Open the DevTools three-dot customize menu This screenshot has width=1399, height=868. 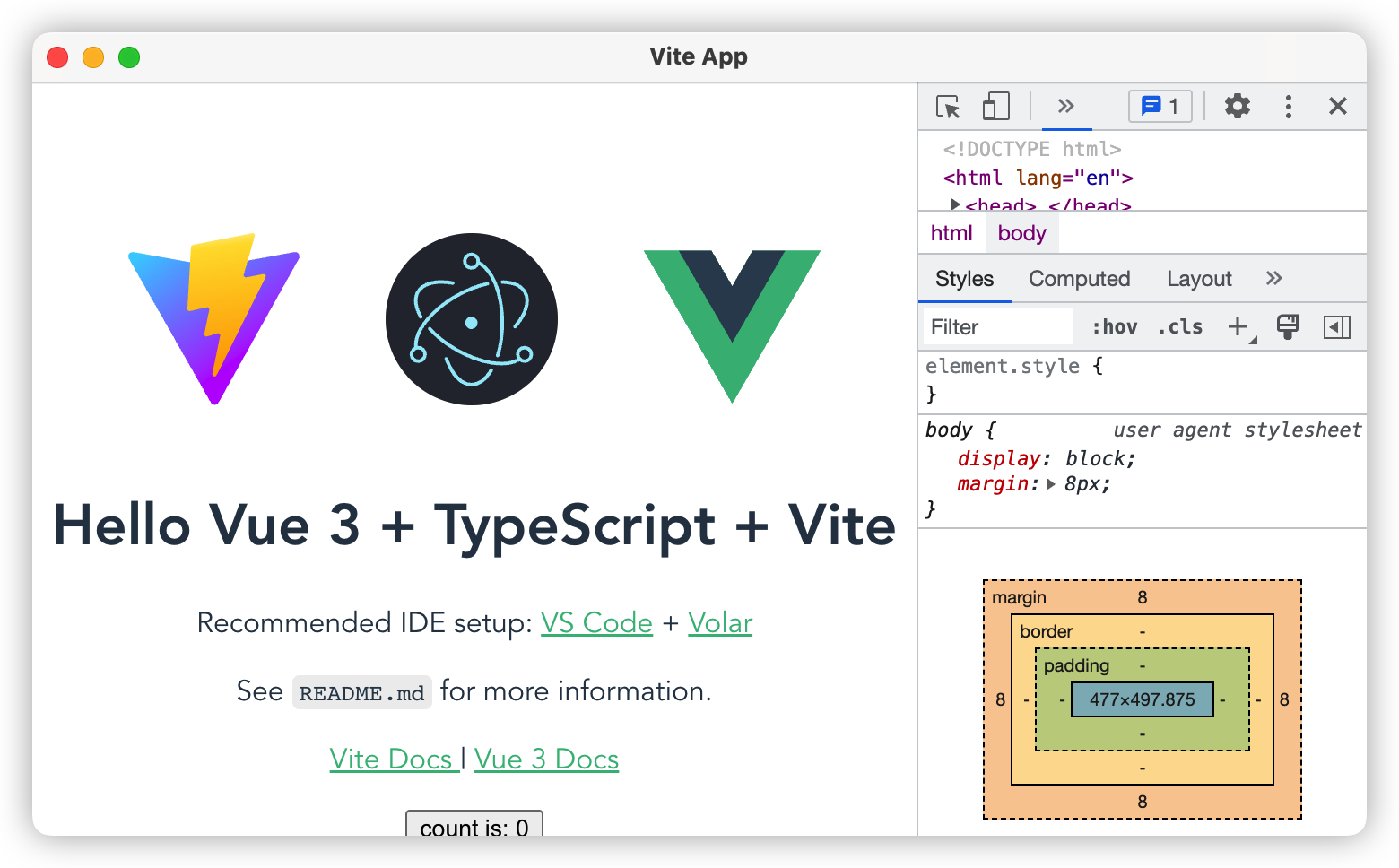[1289, 107]
